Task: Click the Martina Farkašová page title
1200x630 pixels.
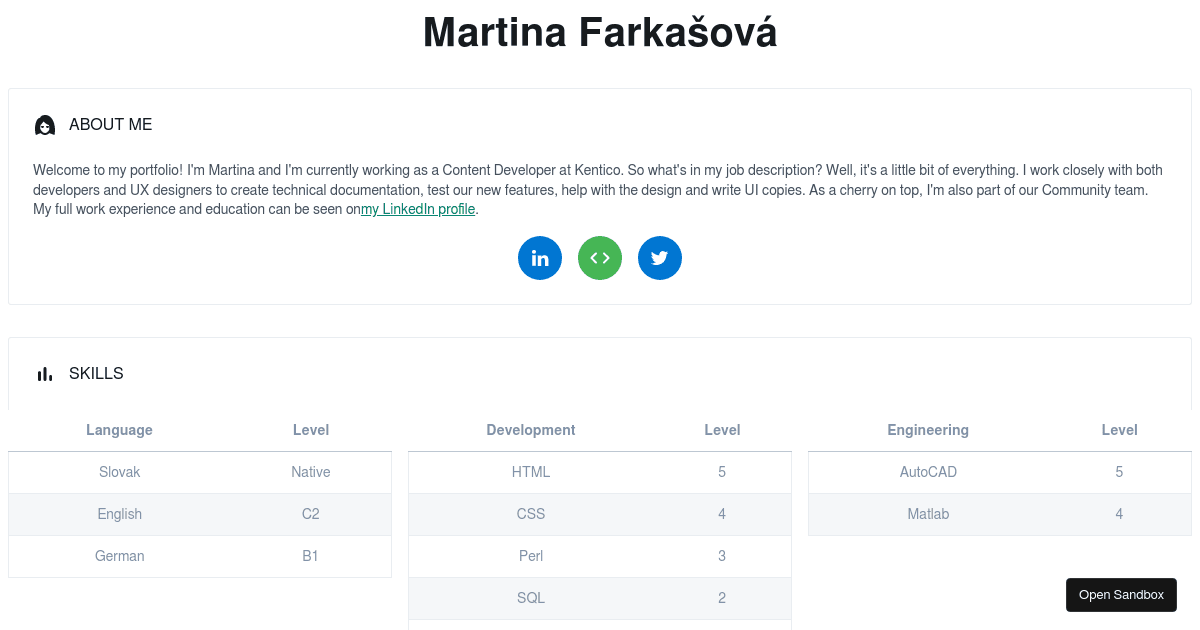Action: tap(600, 32)
